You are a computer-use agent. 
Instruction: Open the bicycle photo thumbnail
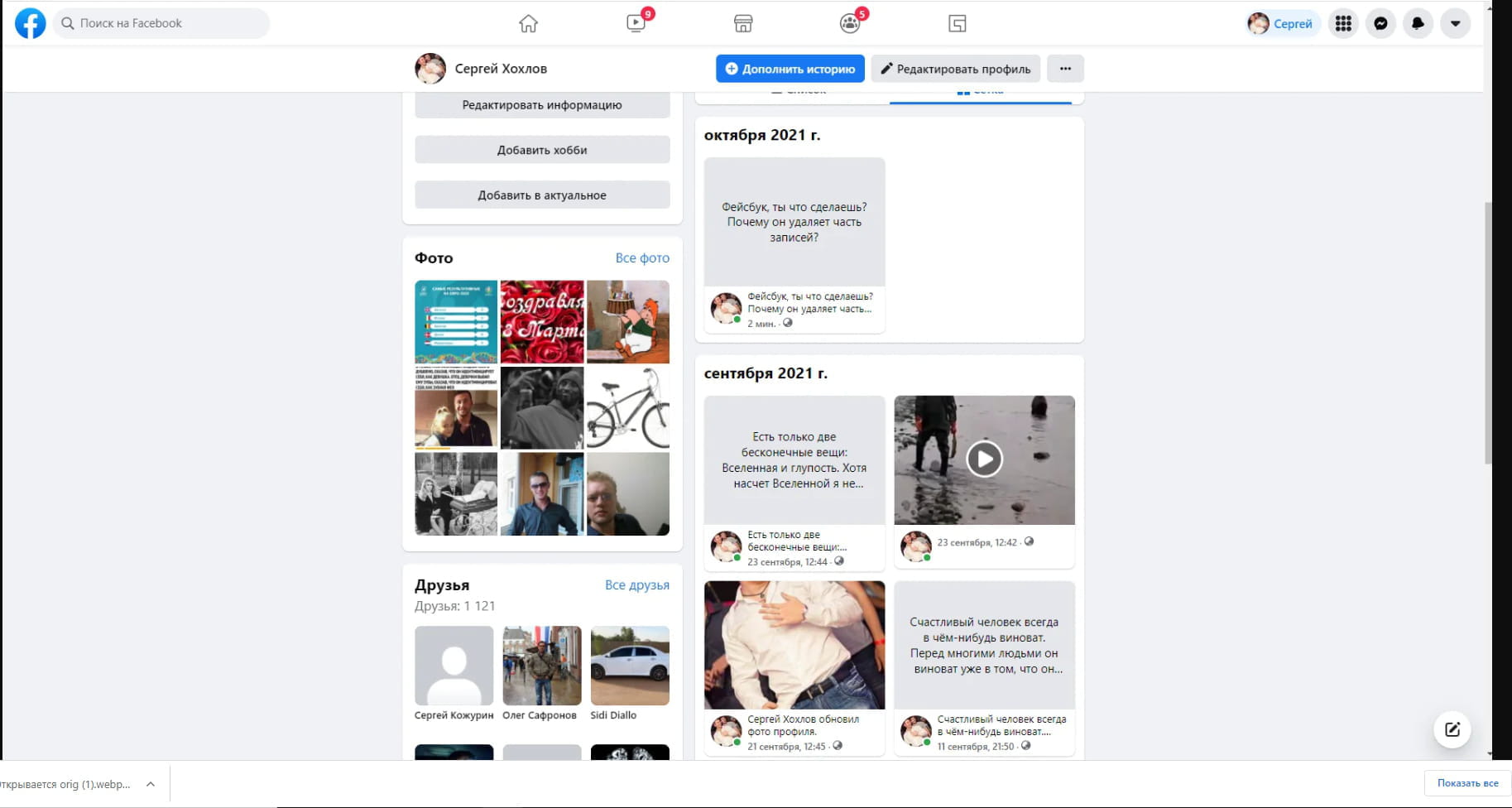coord(628,408)
